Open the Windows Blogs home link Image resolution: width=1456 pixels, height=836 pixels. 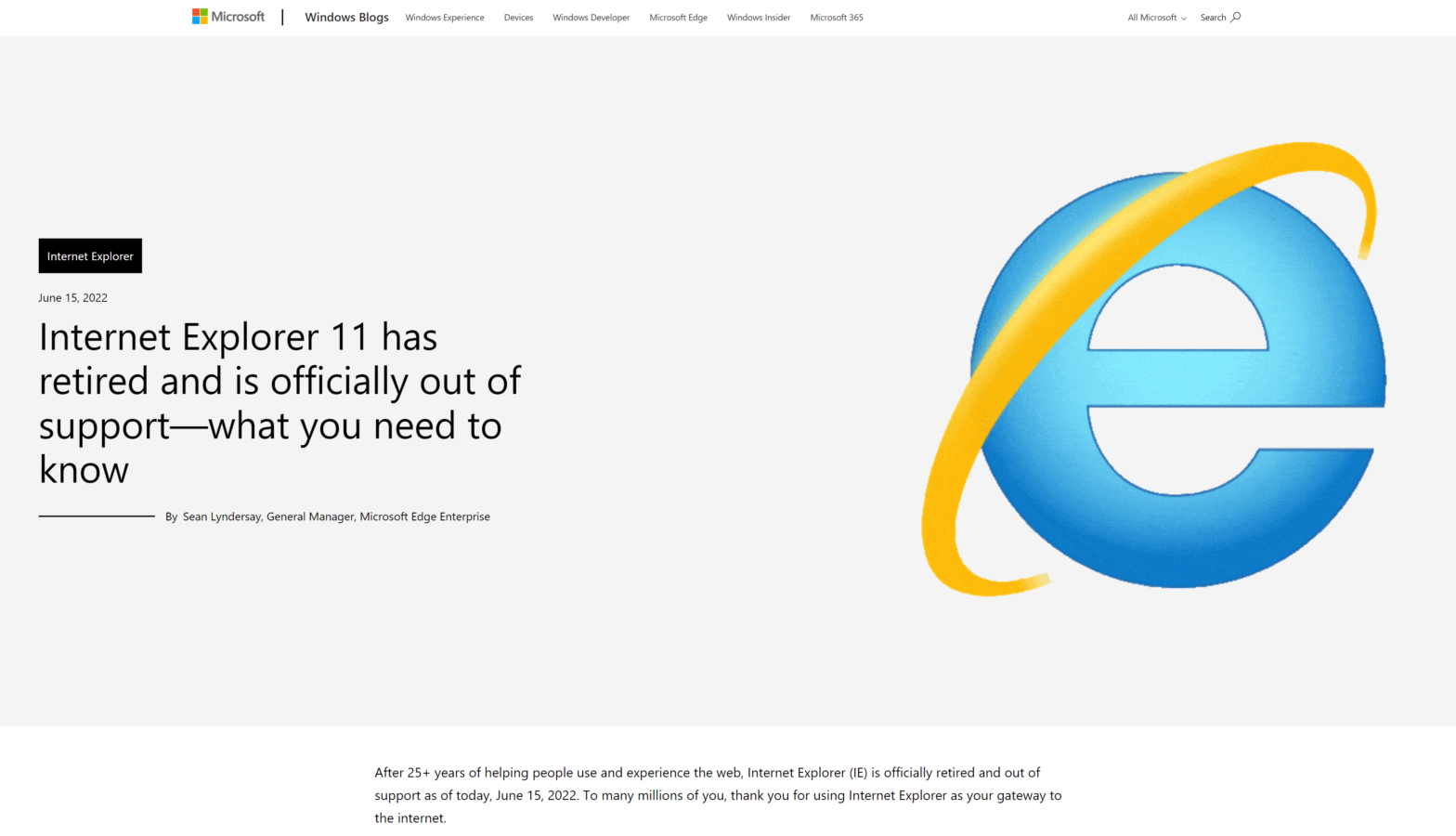coord(346,18)
